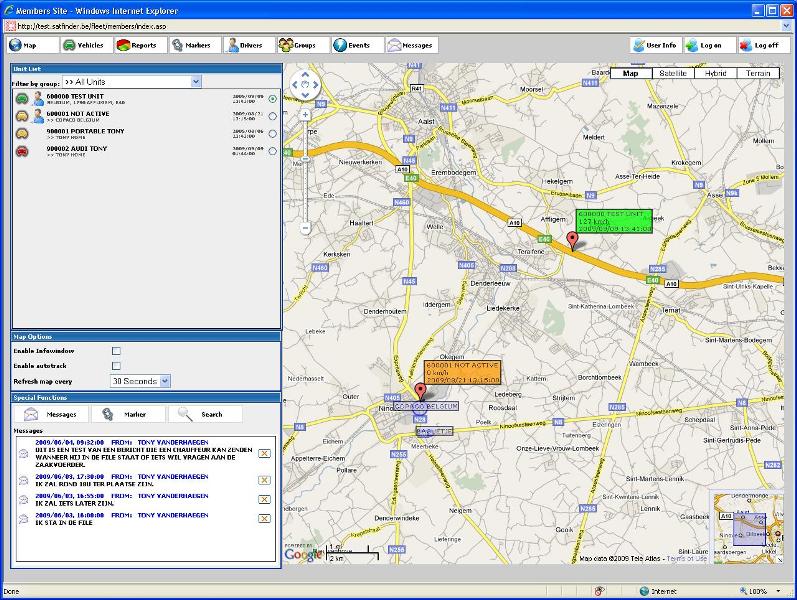The width and height of the screenshot is (797, 600).
Task: Click the Marker button in Special Functions
Action: point(127,414)
